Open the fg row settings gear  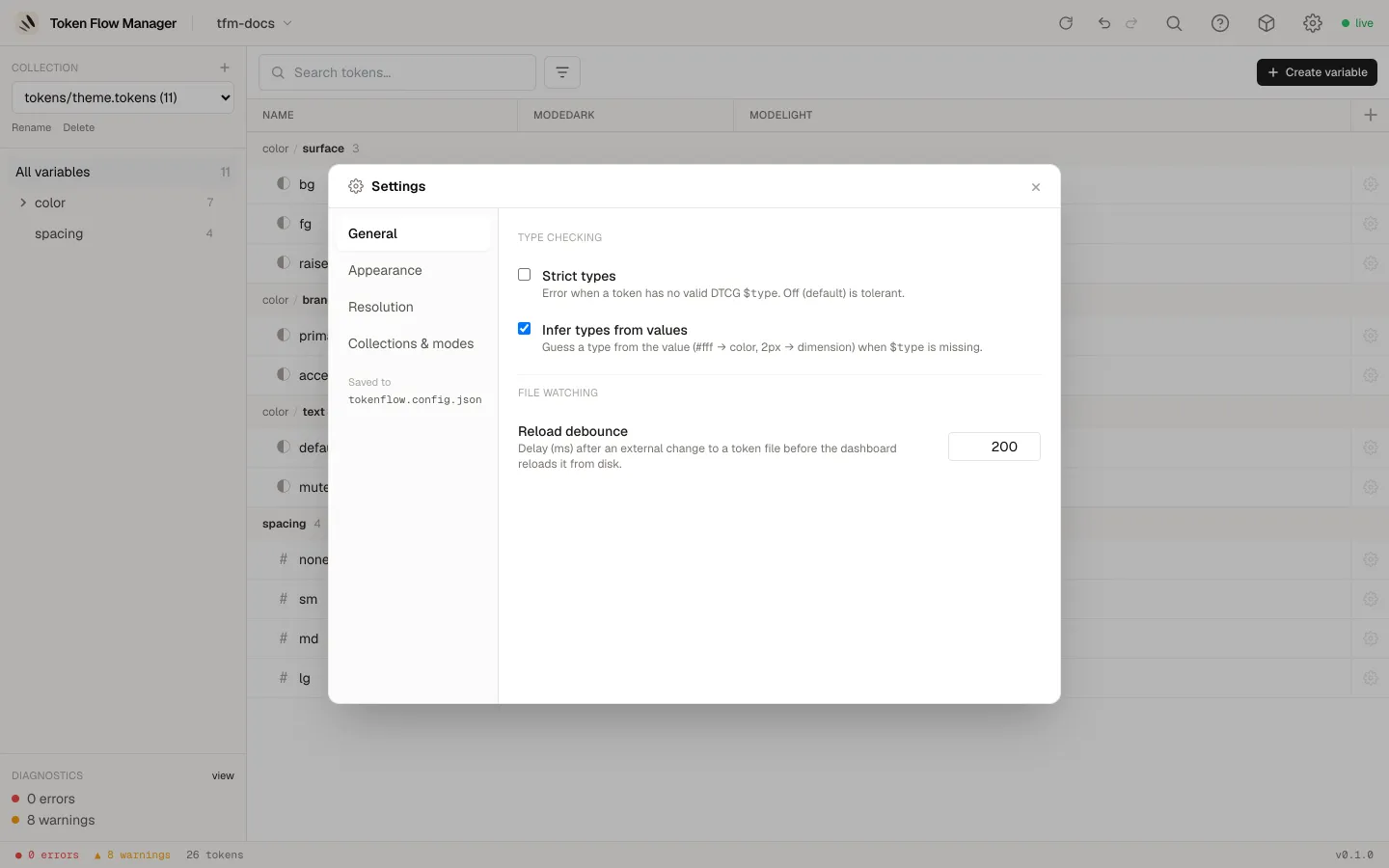1371,224
